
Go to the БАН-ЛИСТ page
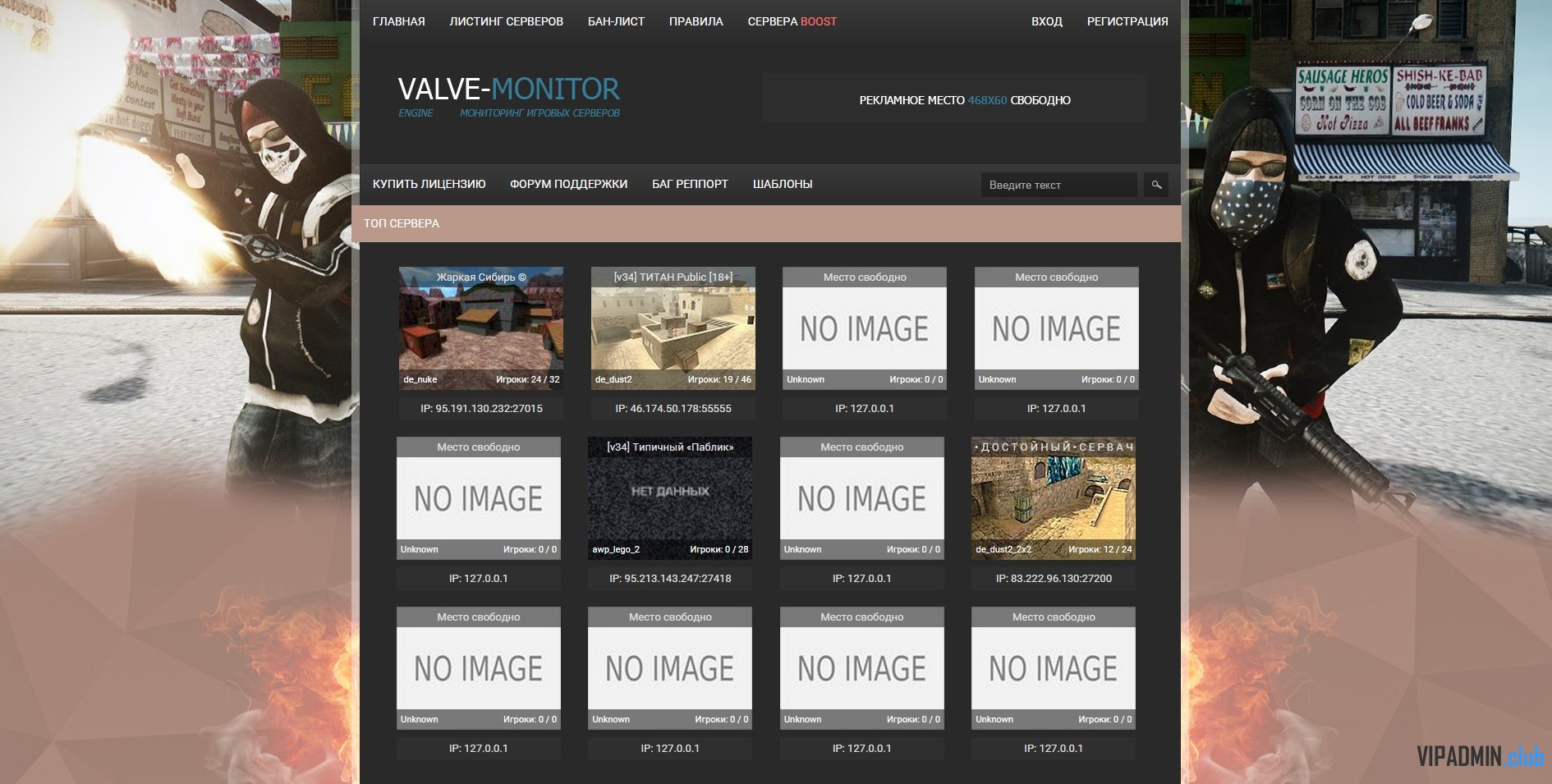coord(616,21)
